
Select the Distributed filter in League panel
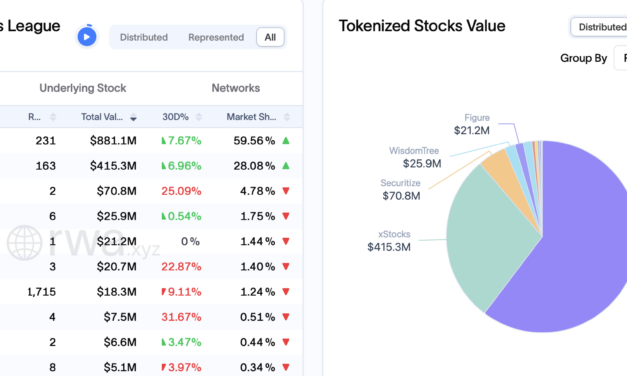point(144,37)
